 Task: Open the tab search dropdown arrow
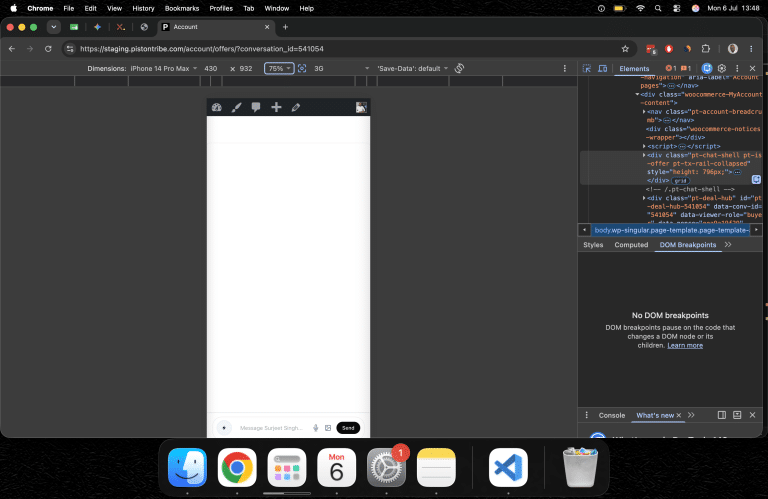(x=53, y=27)
